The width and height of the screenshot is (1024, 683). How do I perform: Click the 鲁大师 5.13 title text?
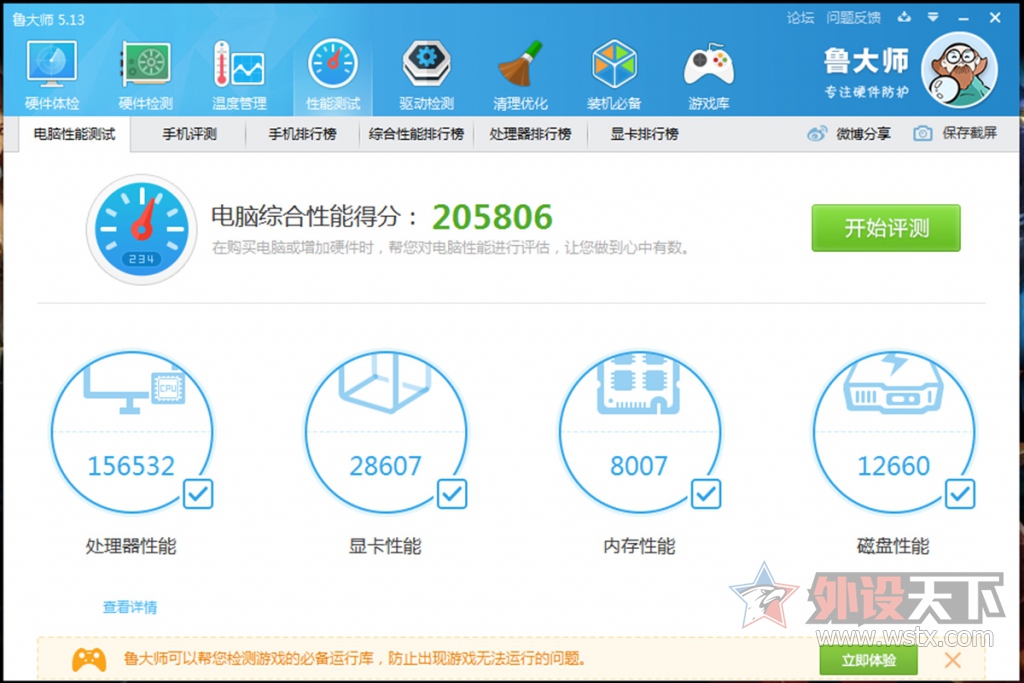48,20
